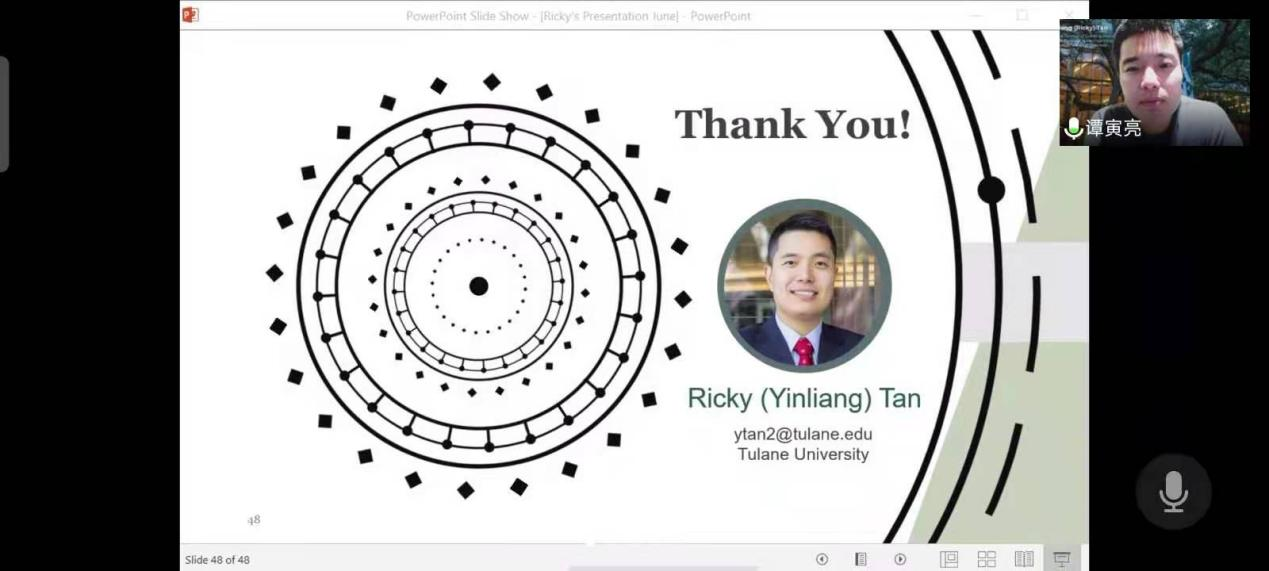Image resolution: width=1269 pixels, height=571 pixels.
Task: Click the PowerPoint logo in the title bar
Action: (x=191, y=15)
